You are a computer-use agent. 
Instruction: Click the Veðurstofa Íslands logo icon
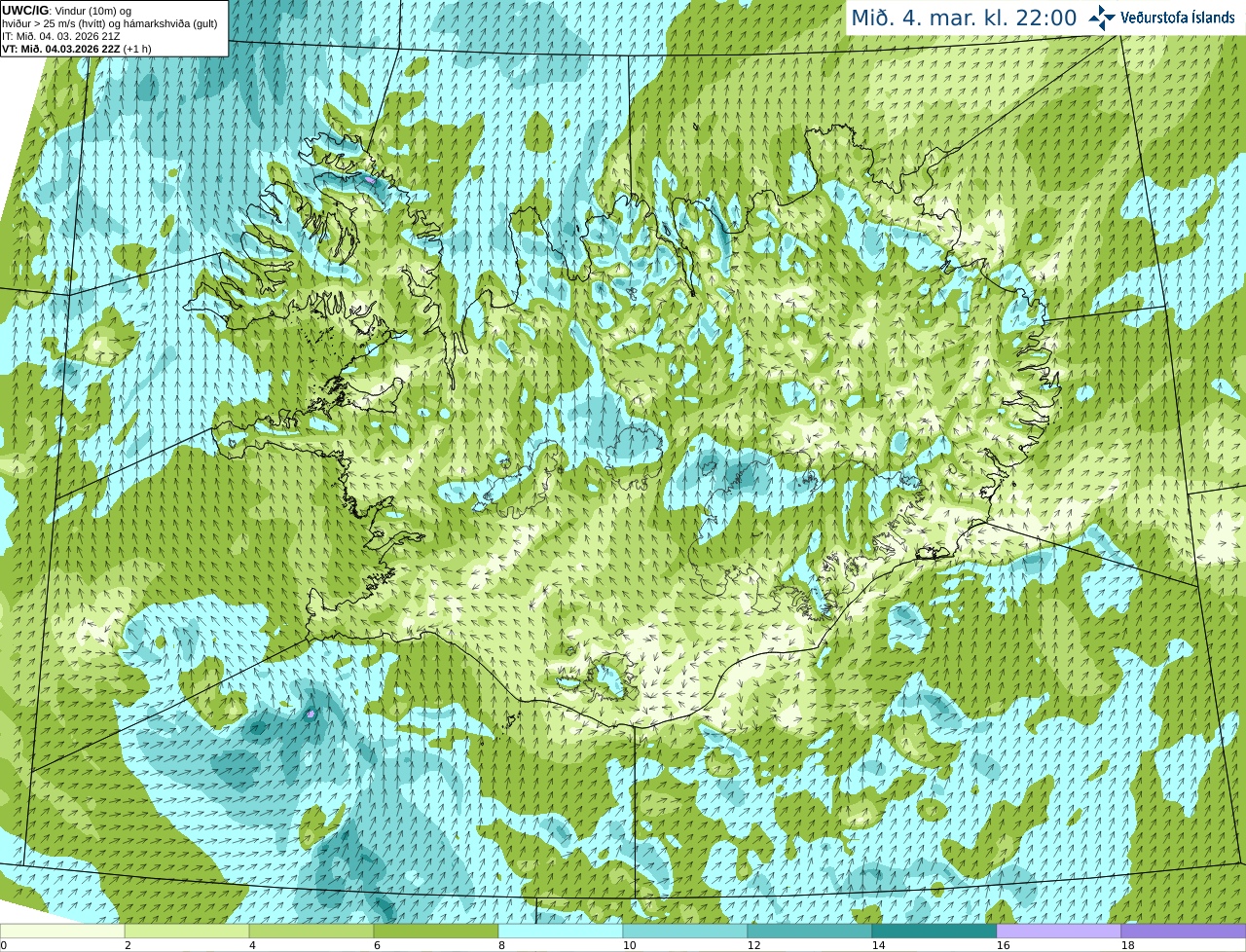pos(1102,18)
